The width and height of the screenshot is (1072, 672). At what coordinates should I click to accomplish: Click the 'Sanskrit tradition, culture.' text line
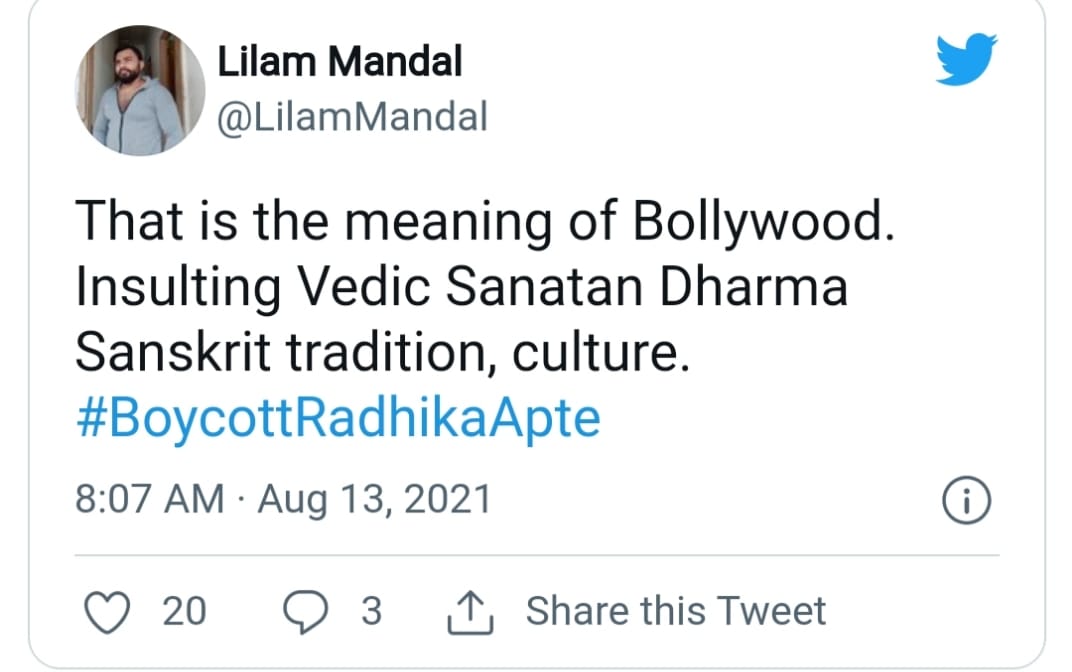383,354
